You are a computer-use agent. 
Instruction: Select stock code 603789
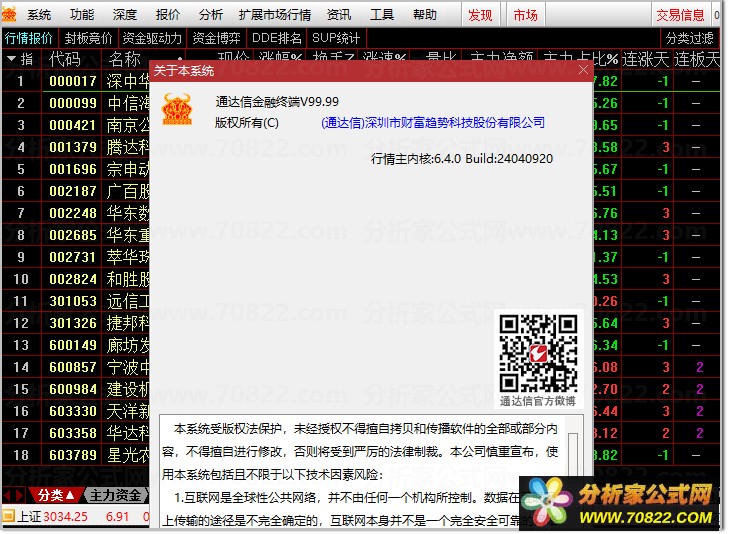tap(73, 455)
